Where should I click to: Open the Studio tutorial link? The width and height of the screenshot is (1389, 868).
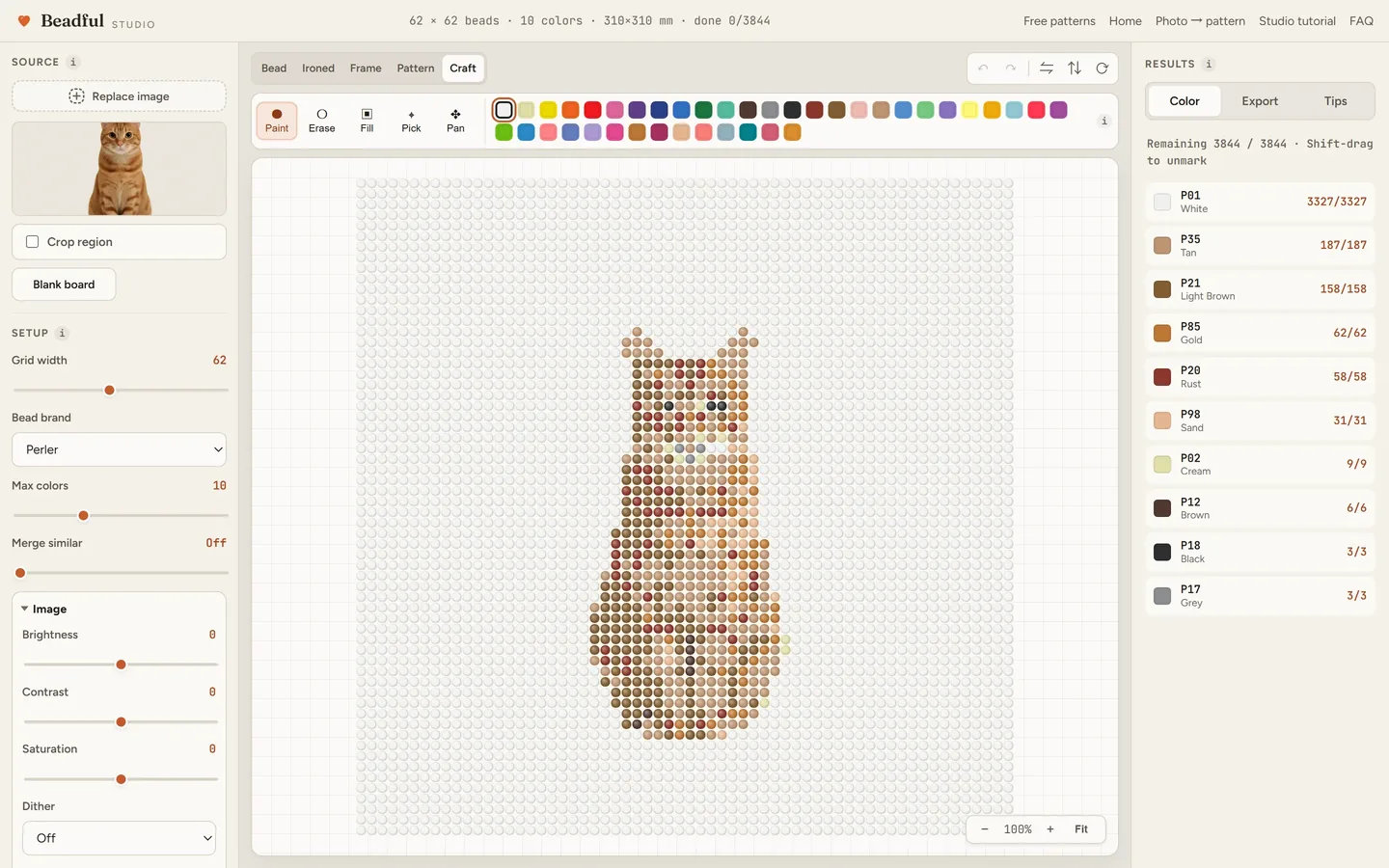(x=1297, y=21)
